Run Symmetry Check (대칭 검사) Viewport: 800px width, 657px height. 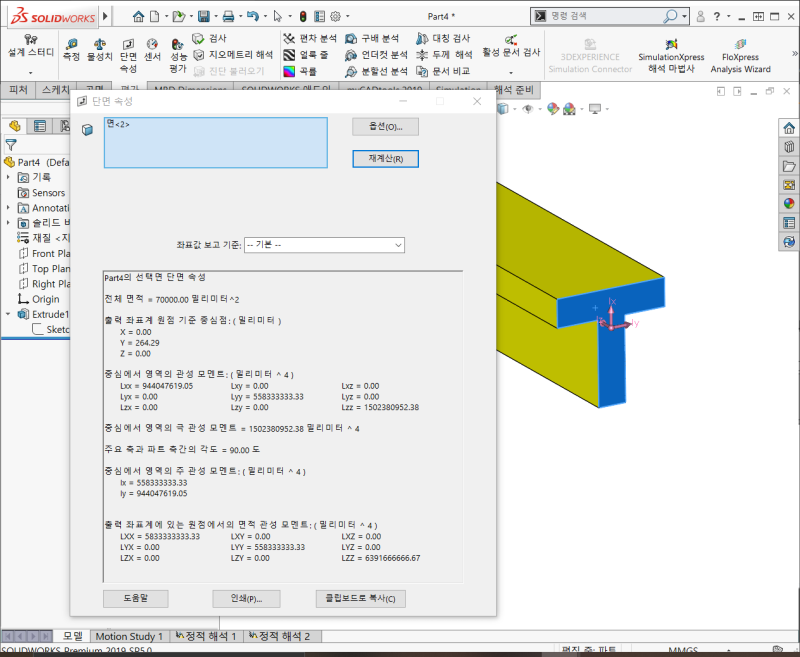(443, 38)
